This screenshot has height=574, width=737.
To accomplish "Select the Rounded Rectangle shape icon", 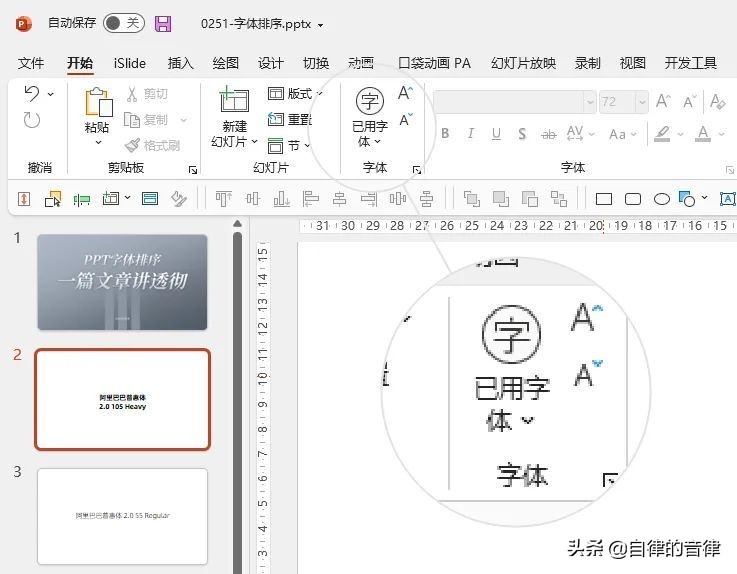I will (x=633, y=199).
